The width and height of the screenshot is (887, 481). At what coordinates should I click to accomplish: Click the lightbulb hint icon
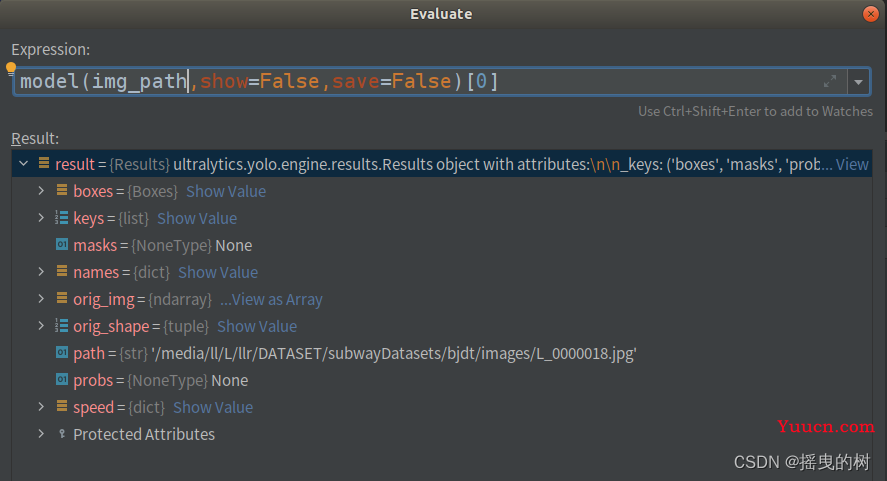click(x=11, y=68)
